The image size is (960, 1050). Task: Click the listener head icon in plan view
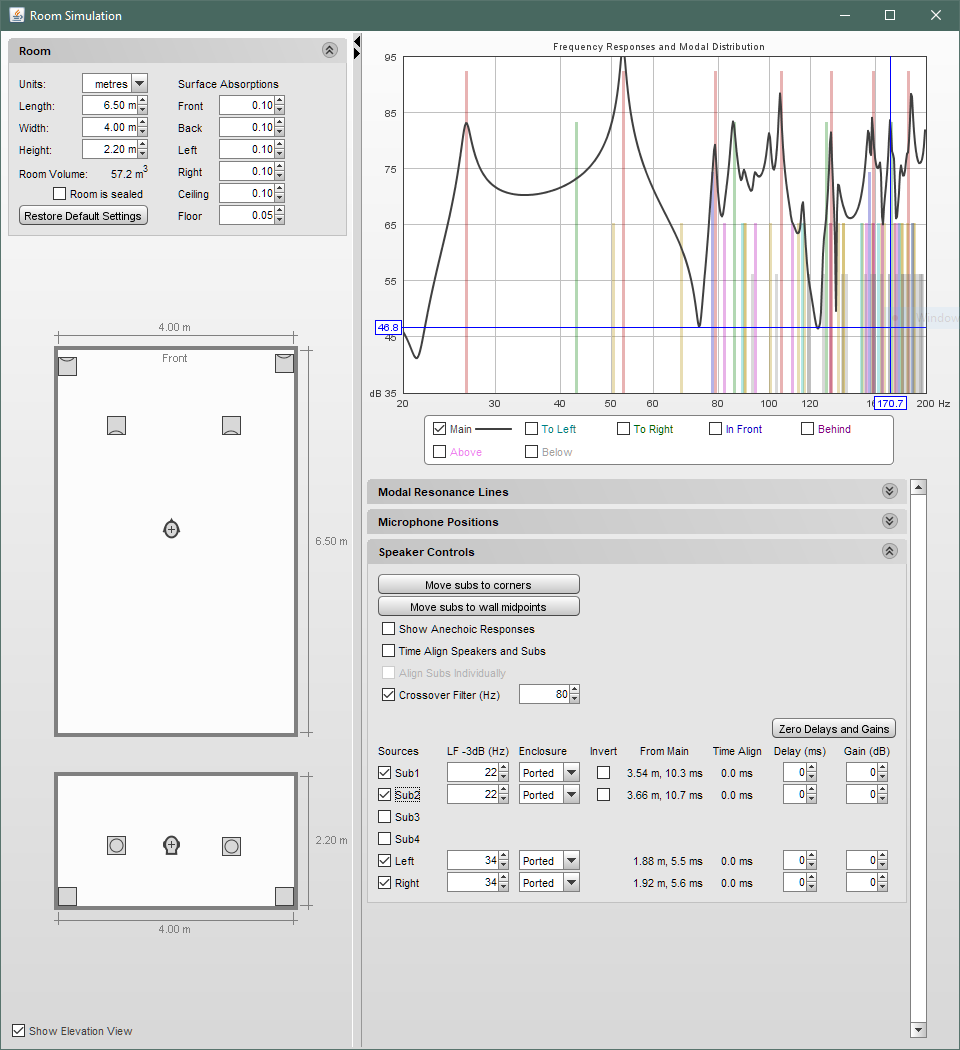(x=171, y=528)
